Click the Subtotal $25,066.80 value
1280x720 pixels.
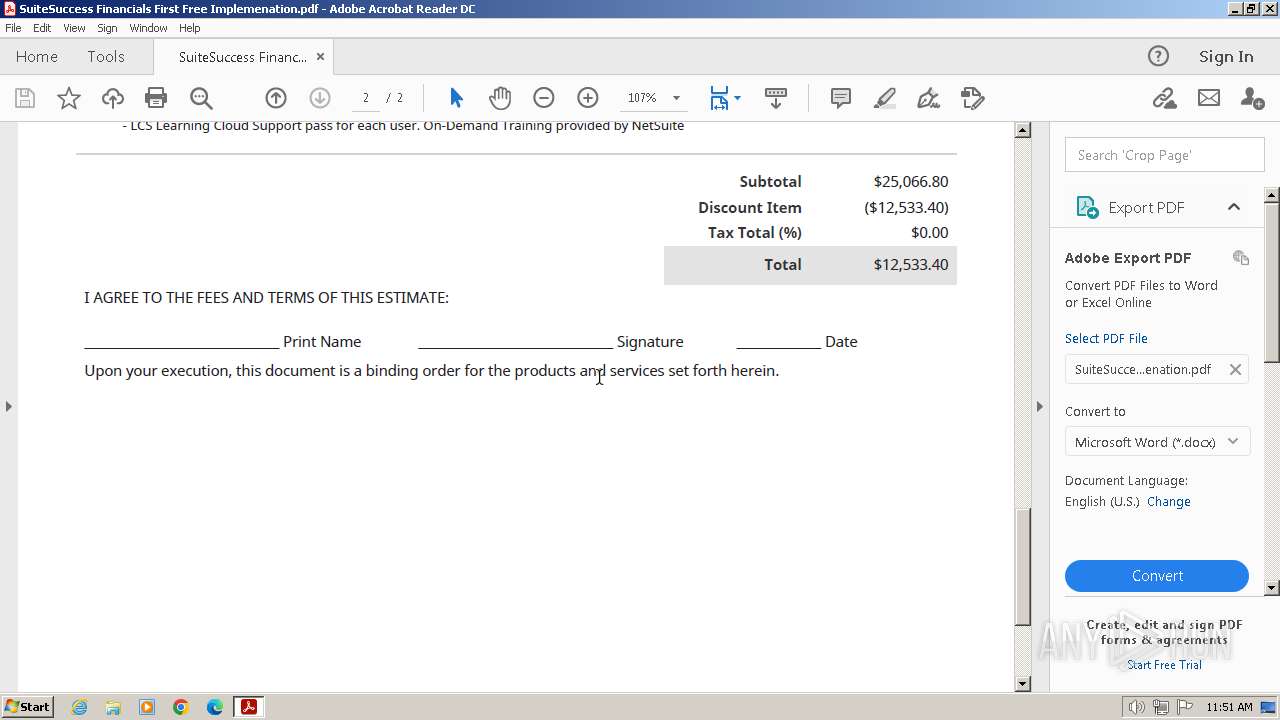910,181
